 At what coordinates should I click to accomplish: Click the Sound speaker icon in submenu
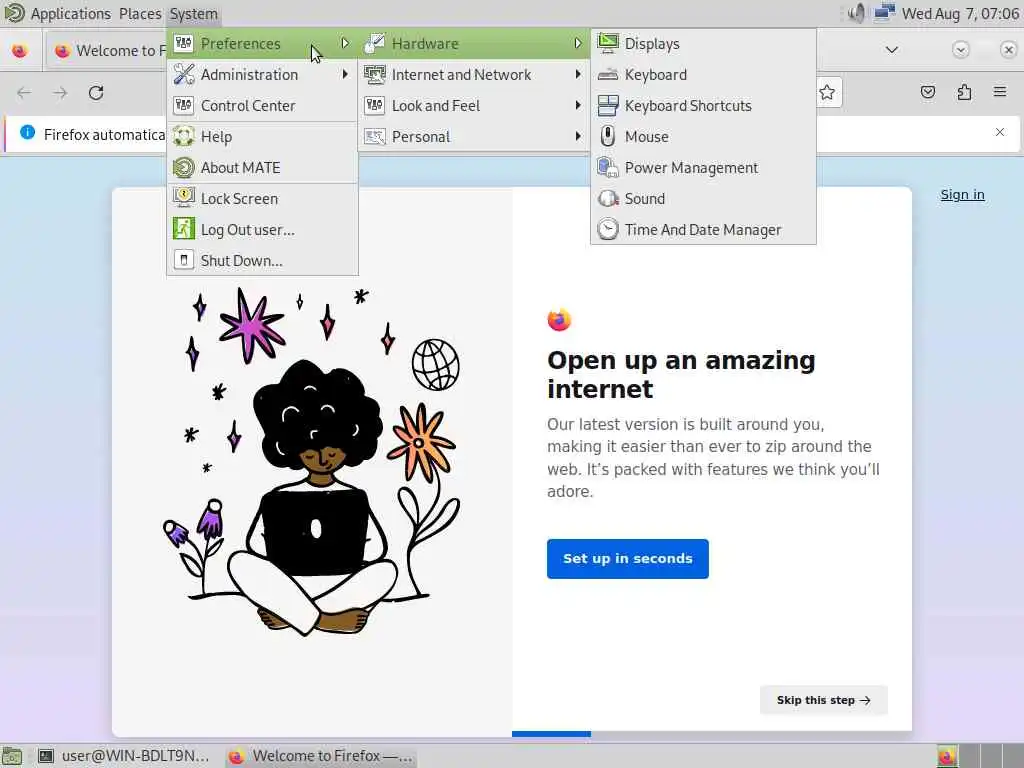(x=608, y=199)
